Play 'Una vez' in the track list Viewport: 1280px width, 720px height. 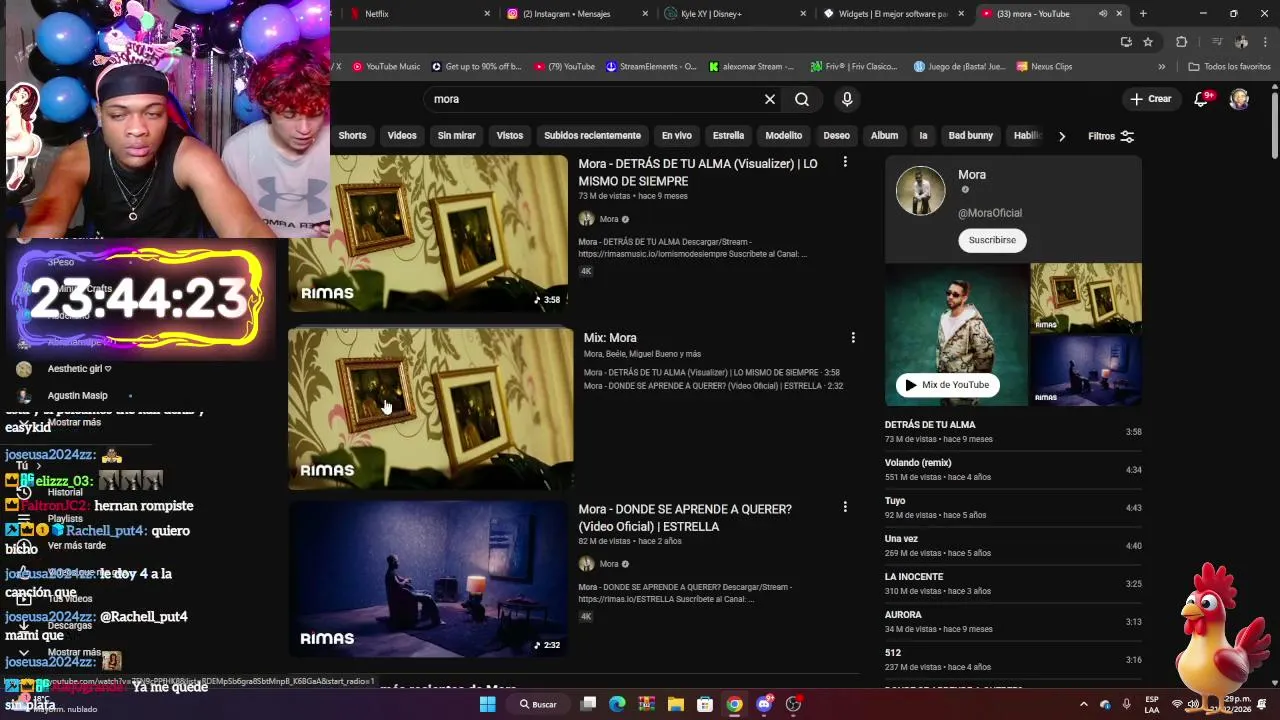tap(1013, 546)
